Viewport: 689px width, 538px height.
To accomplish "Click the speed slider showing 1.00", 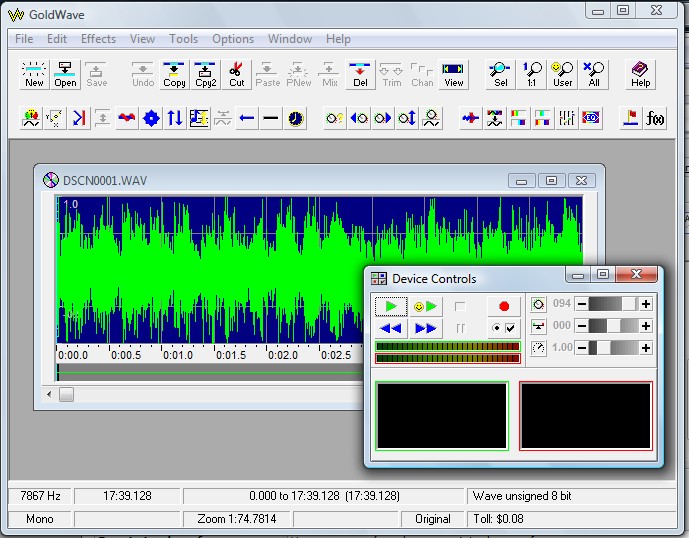I will click(613, 348).
